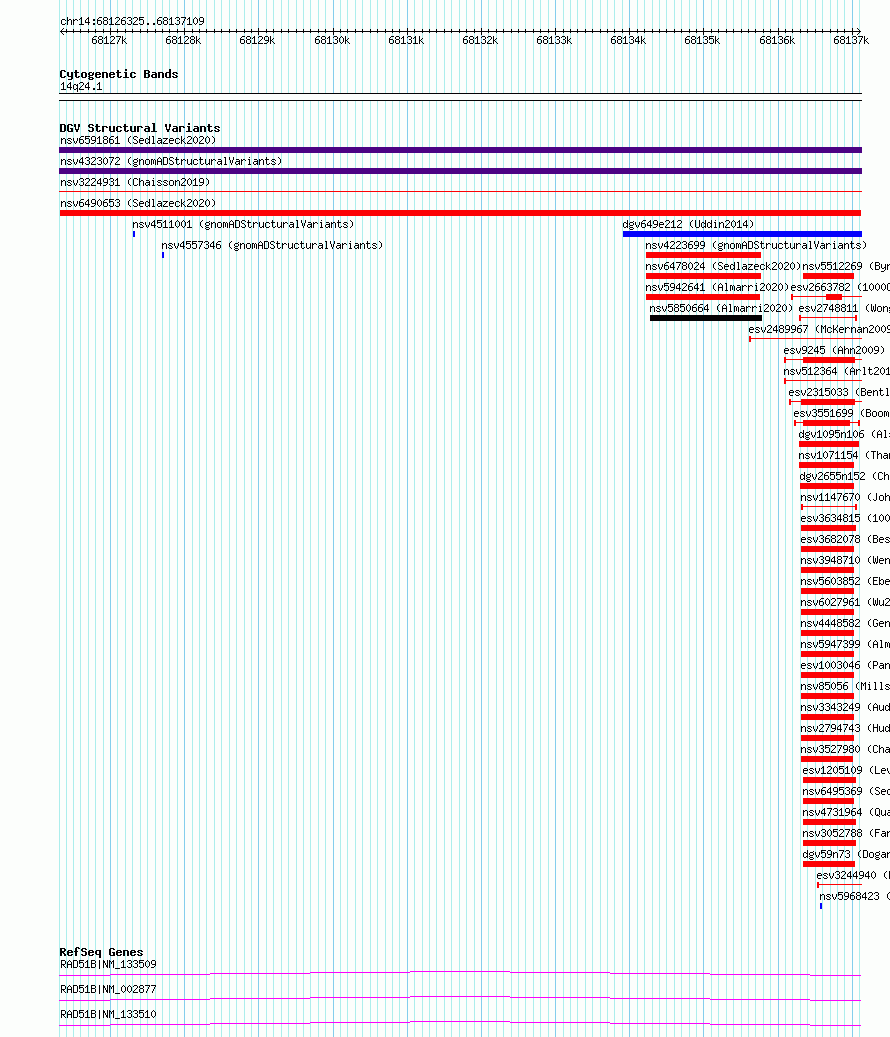Click the 68130k scale position label
The height and width of the screenshot is (1037, 890).
[332, 40]
